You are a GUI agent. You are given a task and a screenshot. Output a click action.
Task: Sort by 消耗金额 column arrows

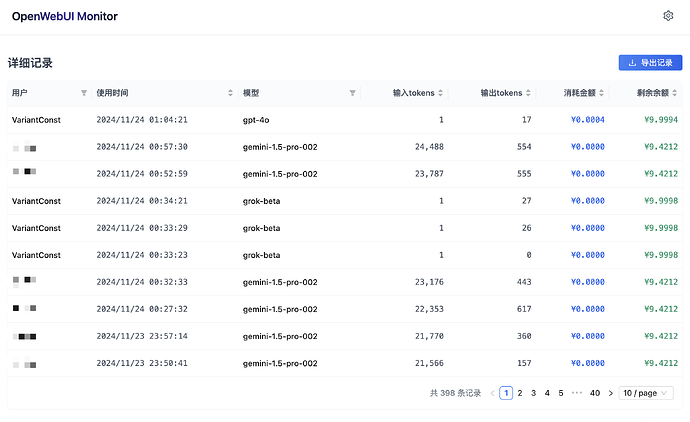pos(601,93)
